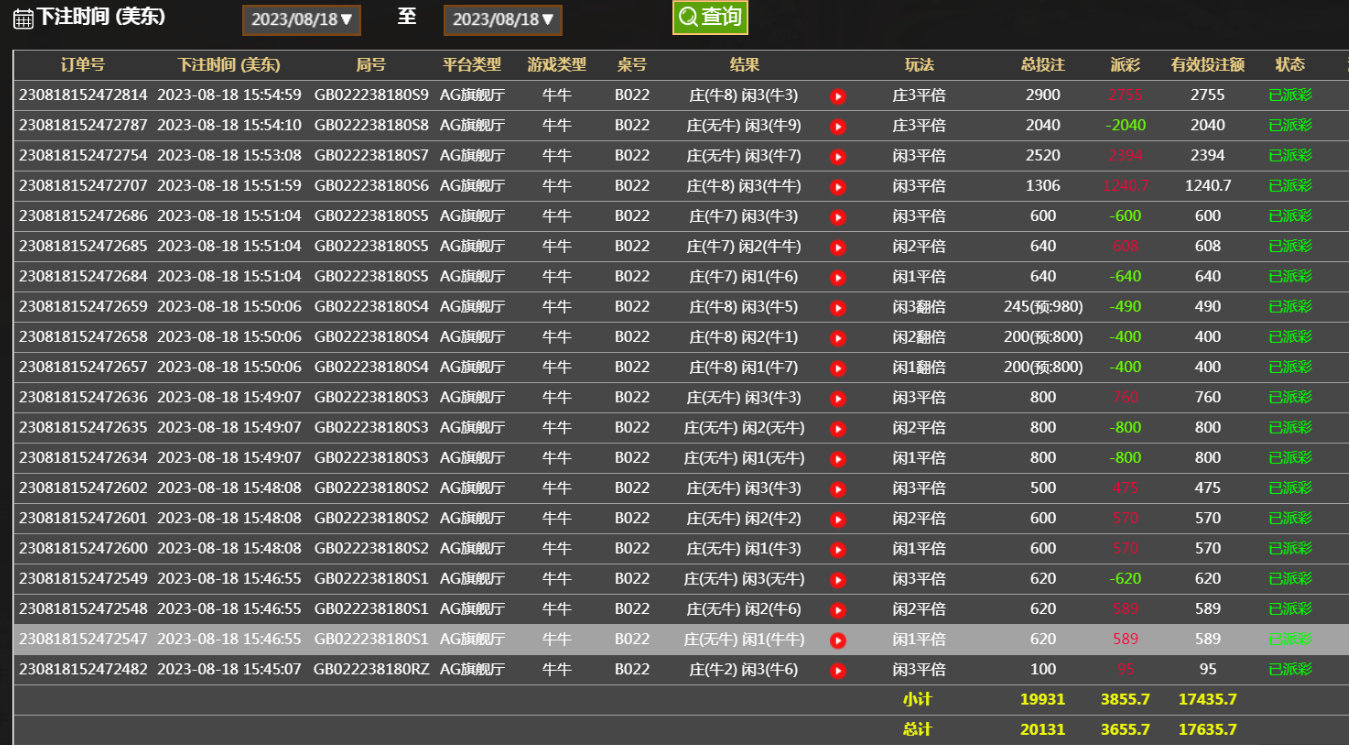
Task: Click replay icon for order 230818152472636
Action: coord(838,399)
